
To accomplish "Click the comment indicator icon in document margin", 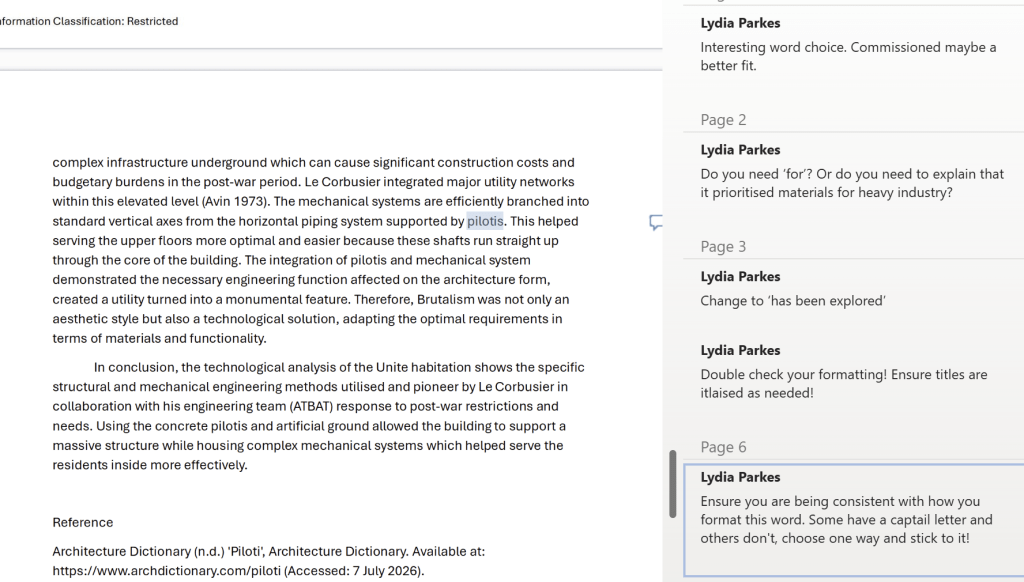I will click(656, 222).
